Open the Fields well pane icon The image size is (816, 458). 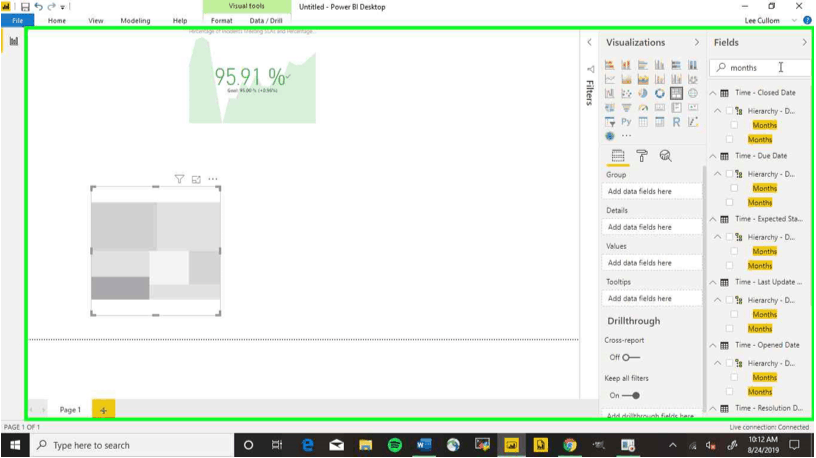tap(618, 156)
